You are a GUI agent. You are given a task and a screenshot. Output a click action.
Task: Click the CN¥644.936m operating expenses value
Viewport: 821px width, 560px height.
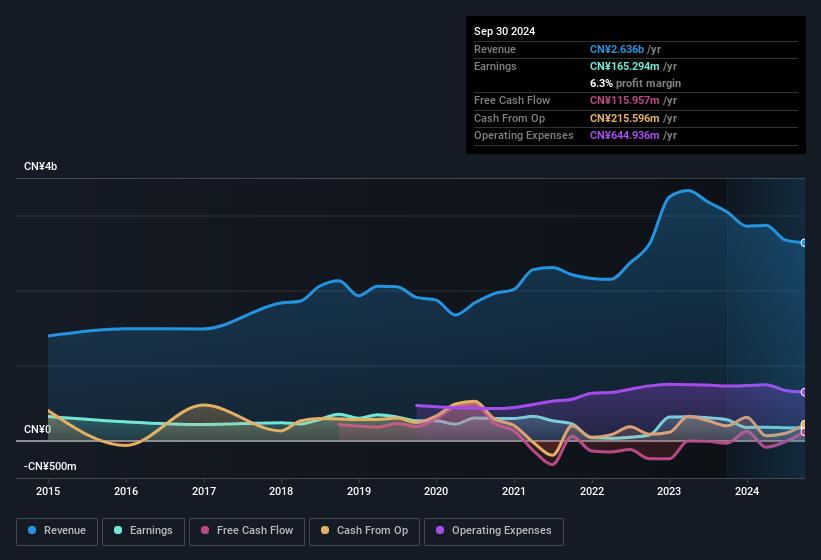point(624,136)
